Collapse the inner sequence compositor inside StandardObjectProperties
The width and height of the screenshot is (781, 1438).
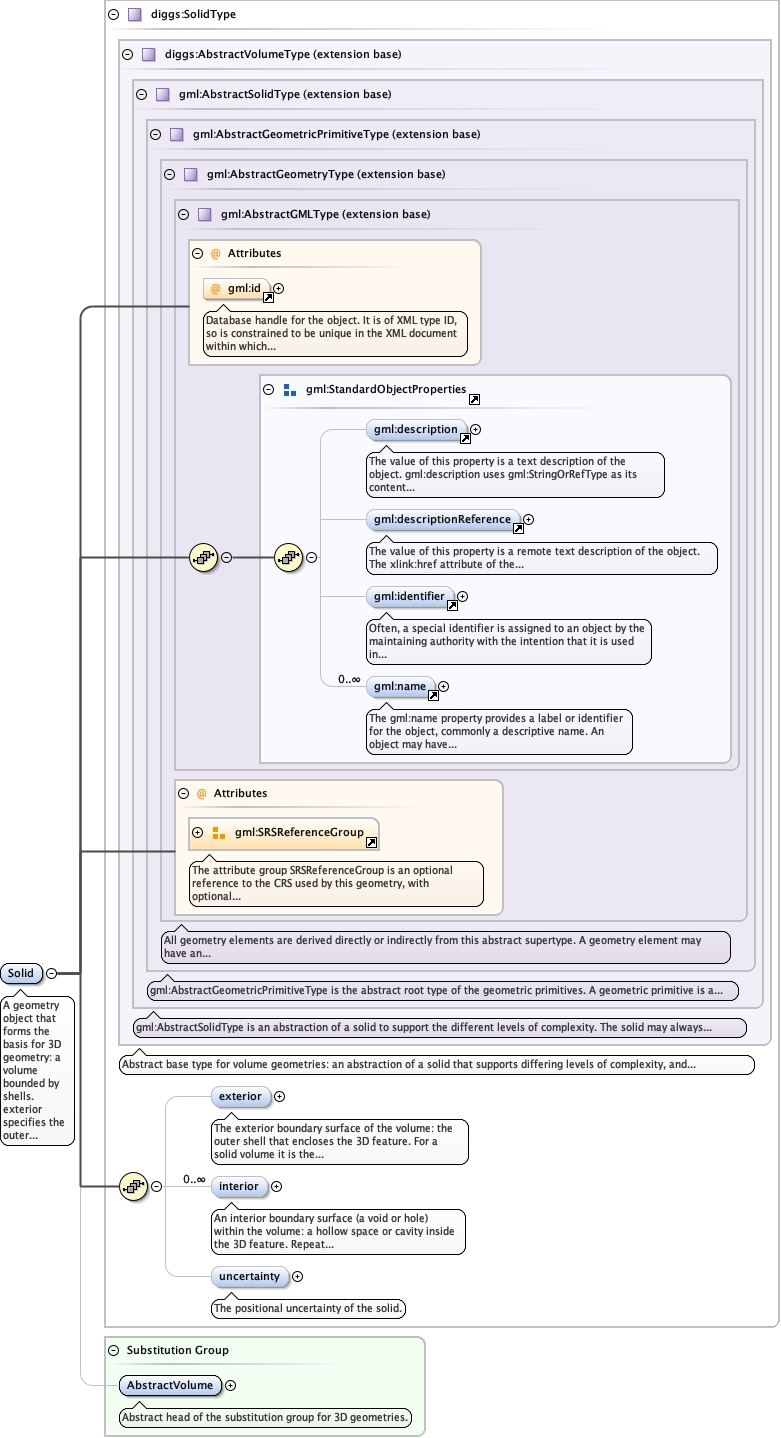[x=311, y=558]
